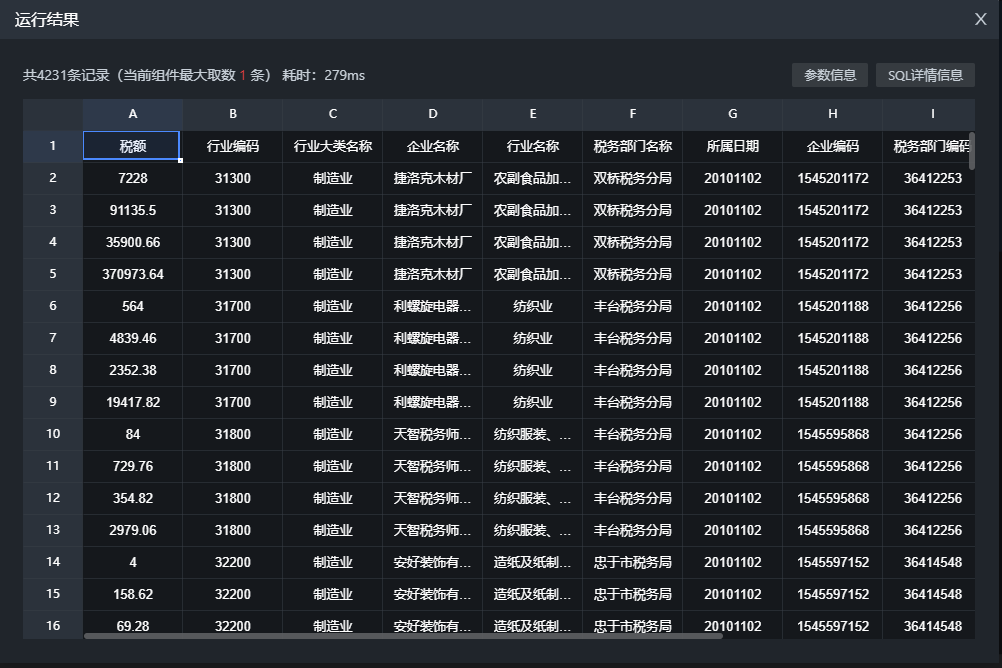Select the select-all corner cell of table
The height and width of the screenshot is (668, 1002).
pyautogui.click(x=53, y=114)
